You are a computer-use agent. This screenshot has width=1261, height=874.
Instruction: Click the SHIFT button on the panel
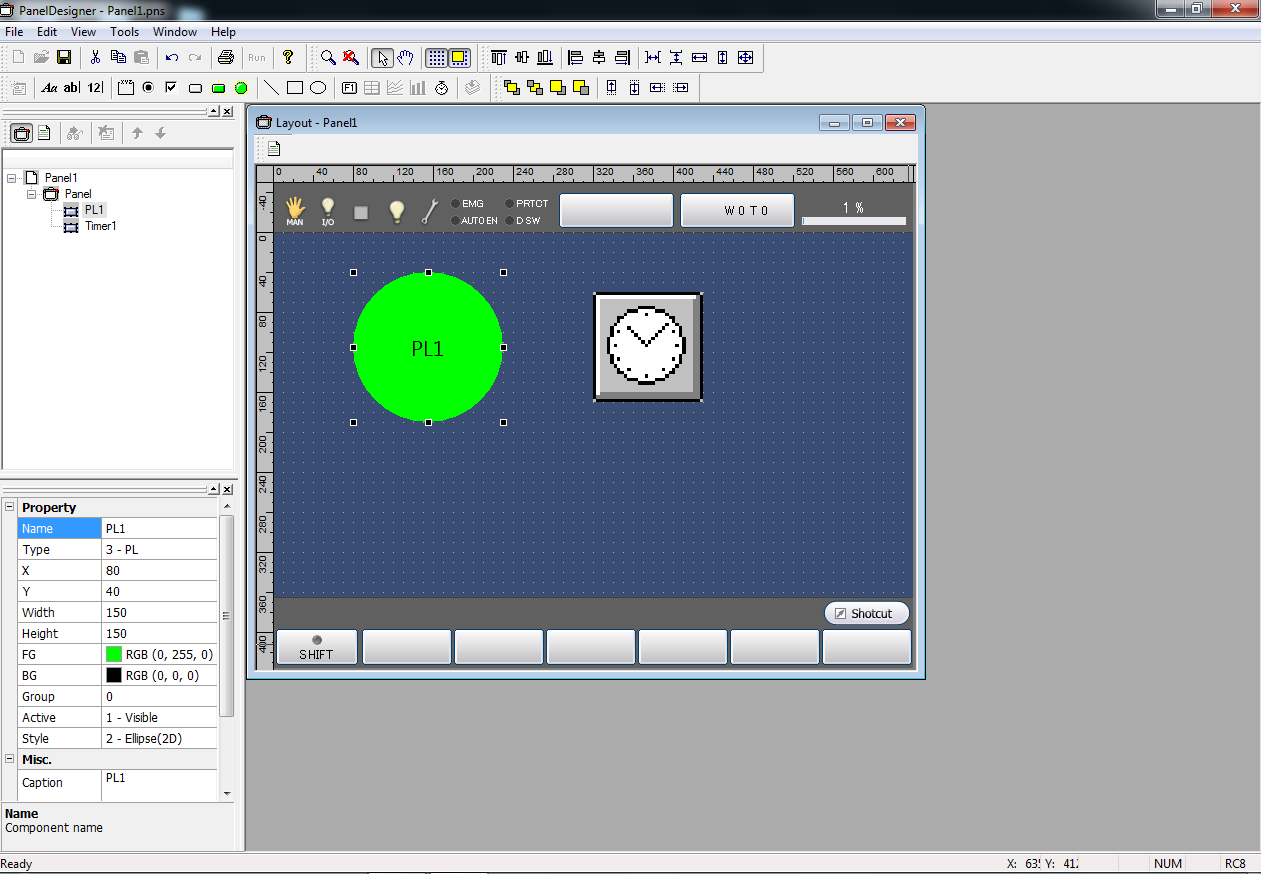[x=317, y=648]
